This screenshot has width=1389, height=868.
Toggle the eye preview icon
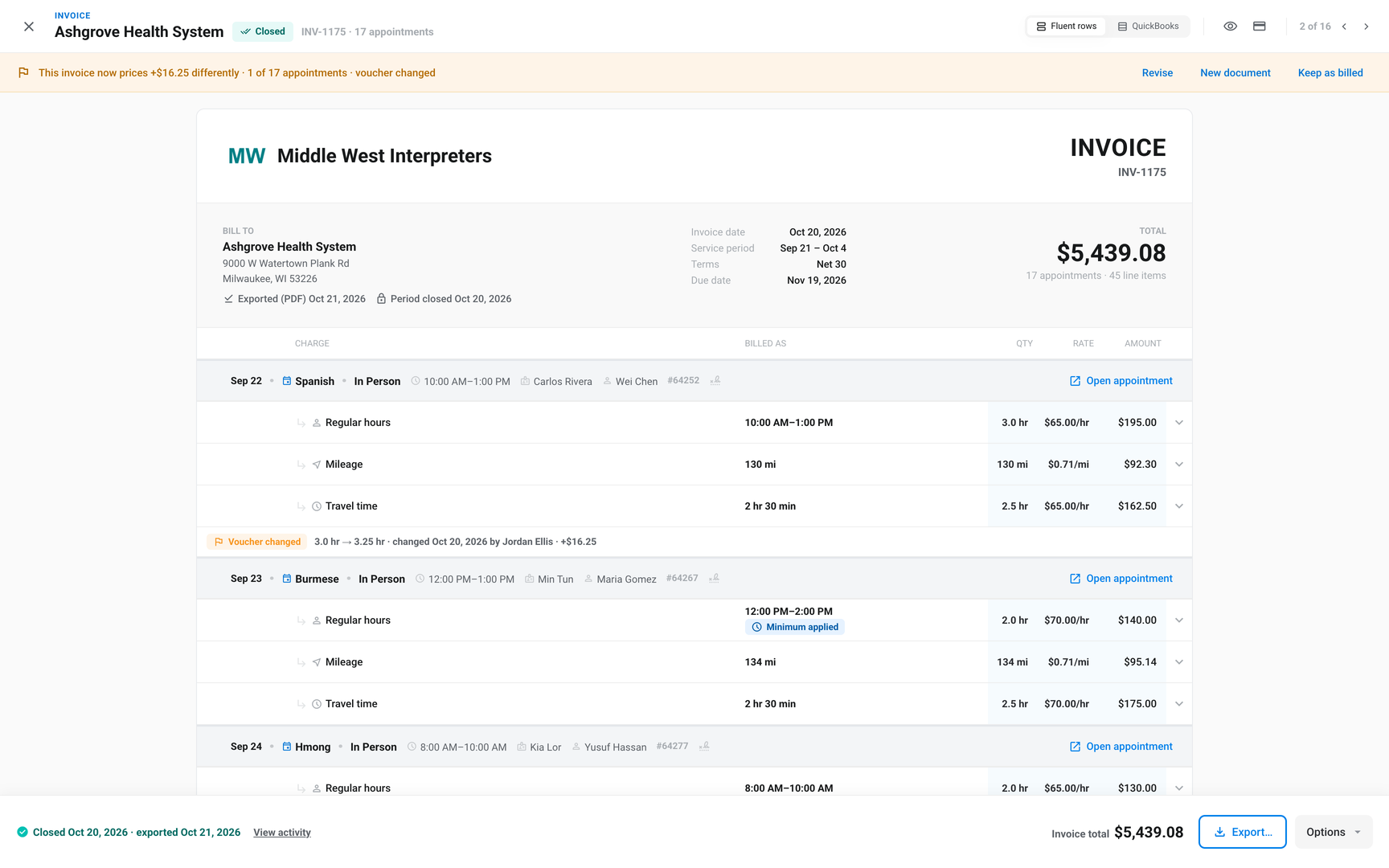click(x=1230, y=27)
